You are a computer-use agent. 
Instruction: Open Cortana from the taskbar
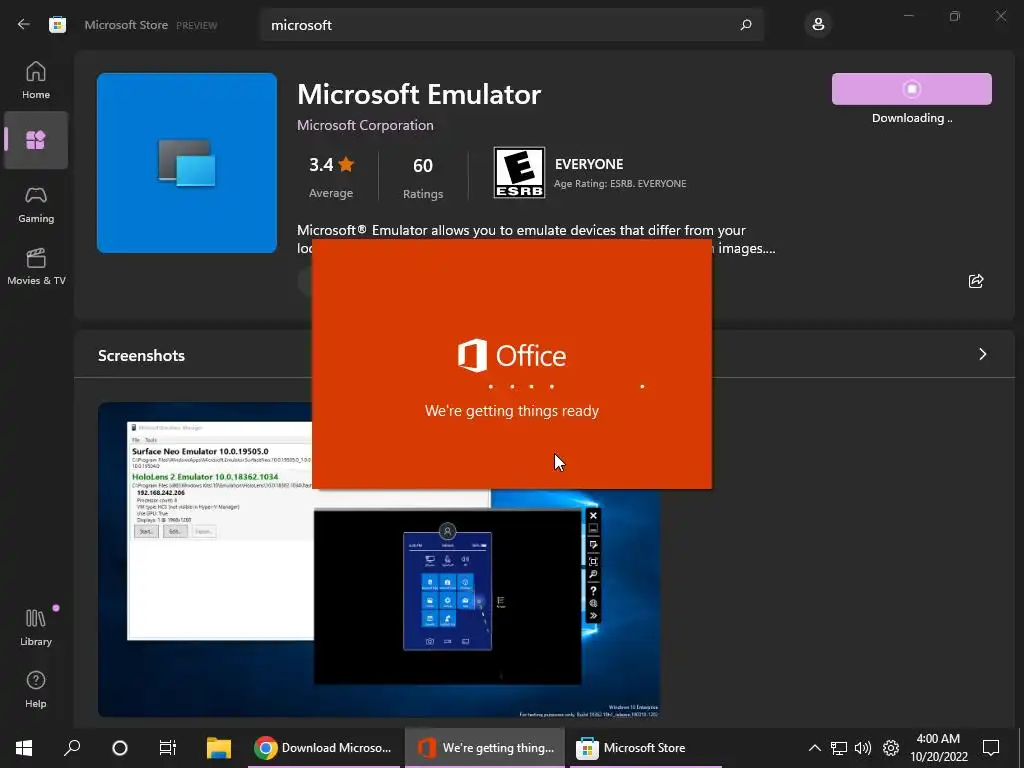[120, 748]
